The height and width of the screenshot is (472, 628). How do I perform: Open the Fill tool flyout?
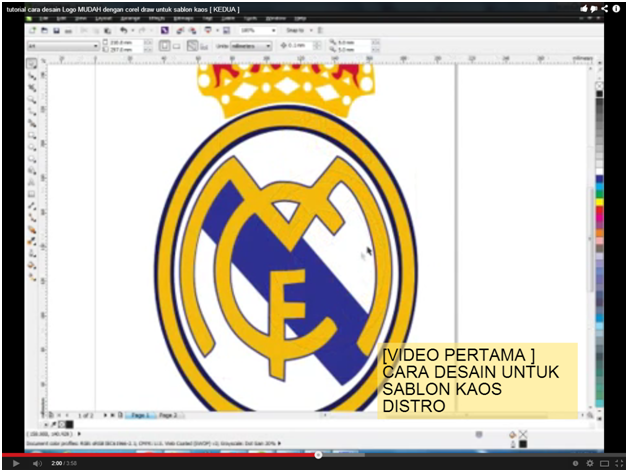[x=32, y=265]
